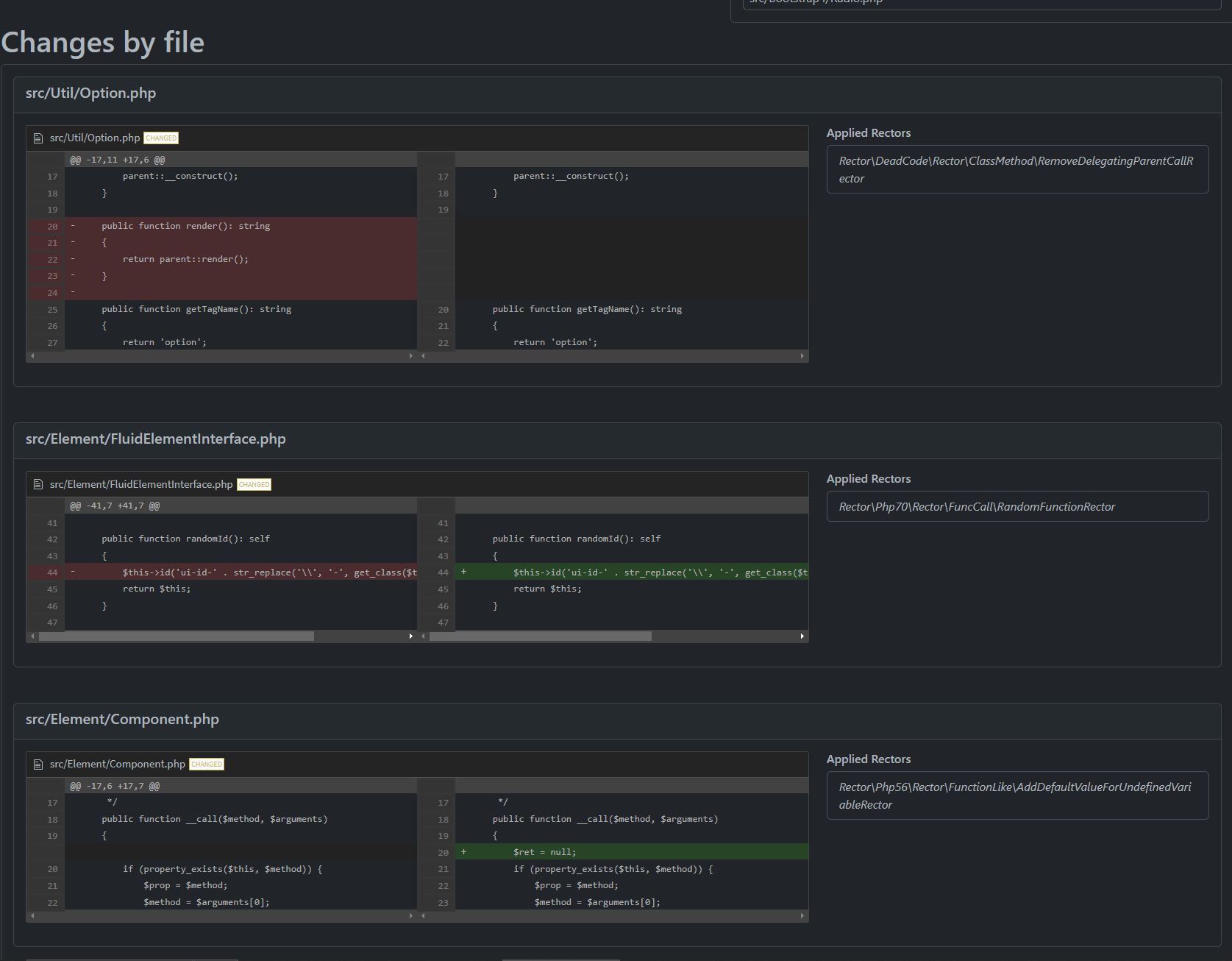Click the hunk header '@@ -41,7 +41,7 @@'
Viewport: 1232px width, 961px height.
tap(115, 506)
